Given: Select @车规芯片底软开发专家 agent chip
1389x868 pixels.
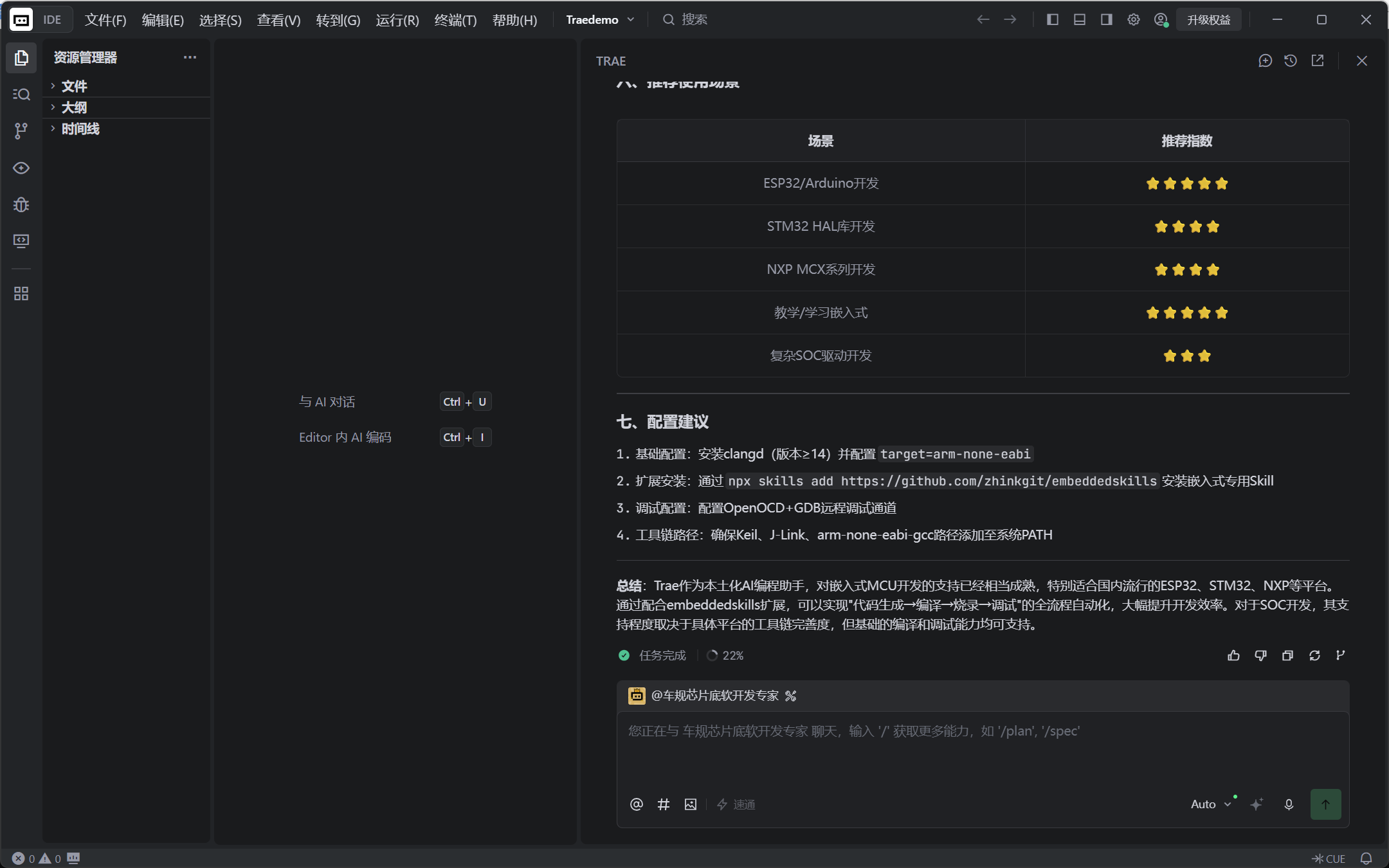Looking at the screenshot, I should click(x=704, y=696).
